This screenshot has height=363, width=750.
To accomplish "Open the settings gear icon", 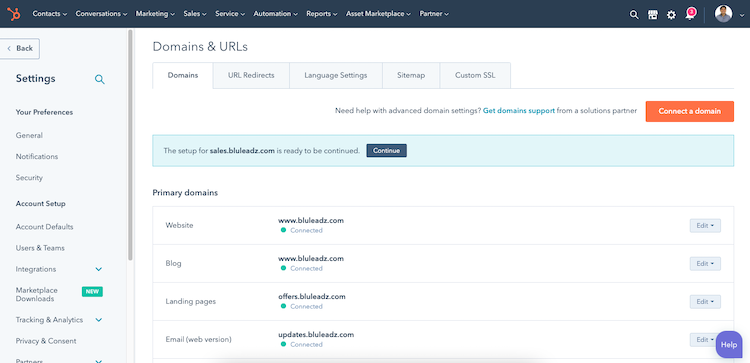I will (x=672, y=14).
